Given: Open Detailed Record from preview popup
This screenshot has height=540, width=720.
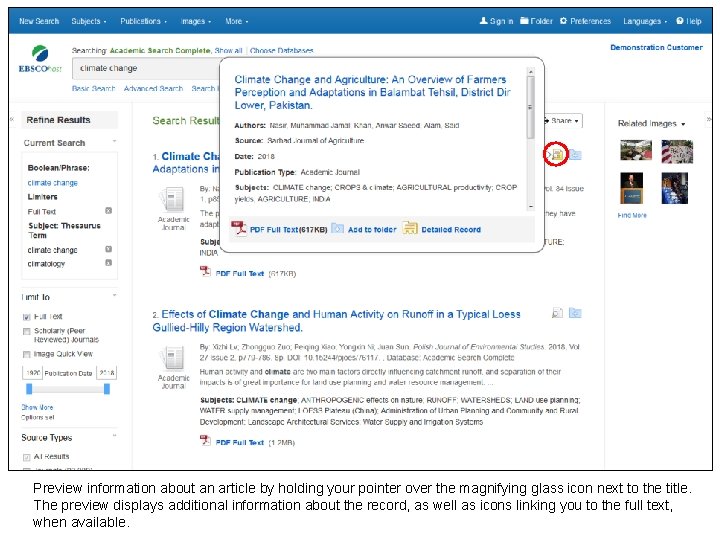Looking at the screenshot, I should [442, 229].
